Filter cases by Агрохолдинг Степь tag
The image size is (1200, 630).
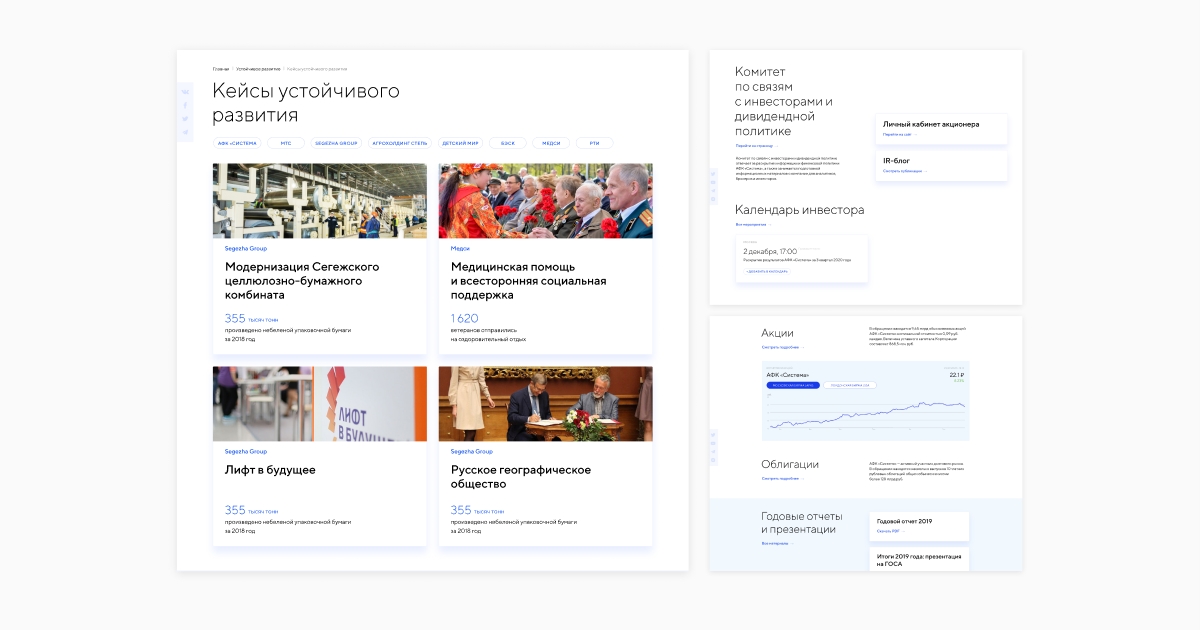(x=400, y=143)
